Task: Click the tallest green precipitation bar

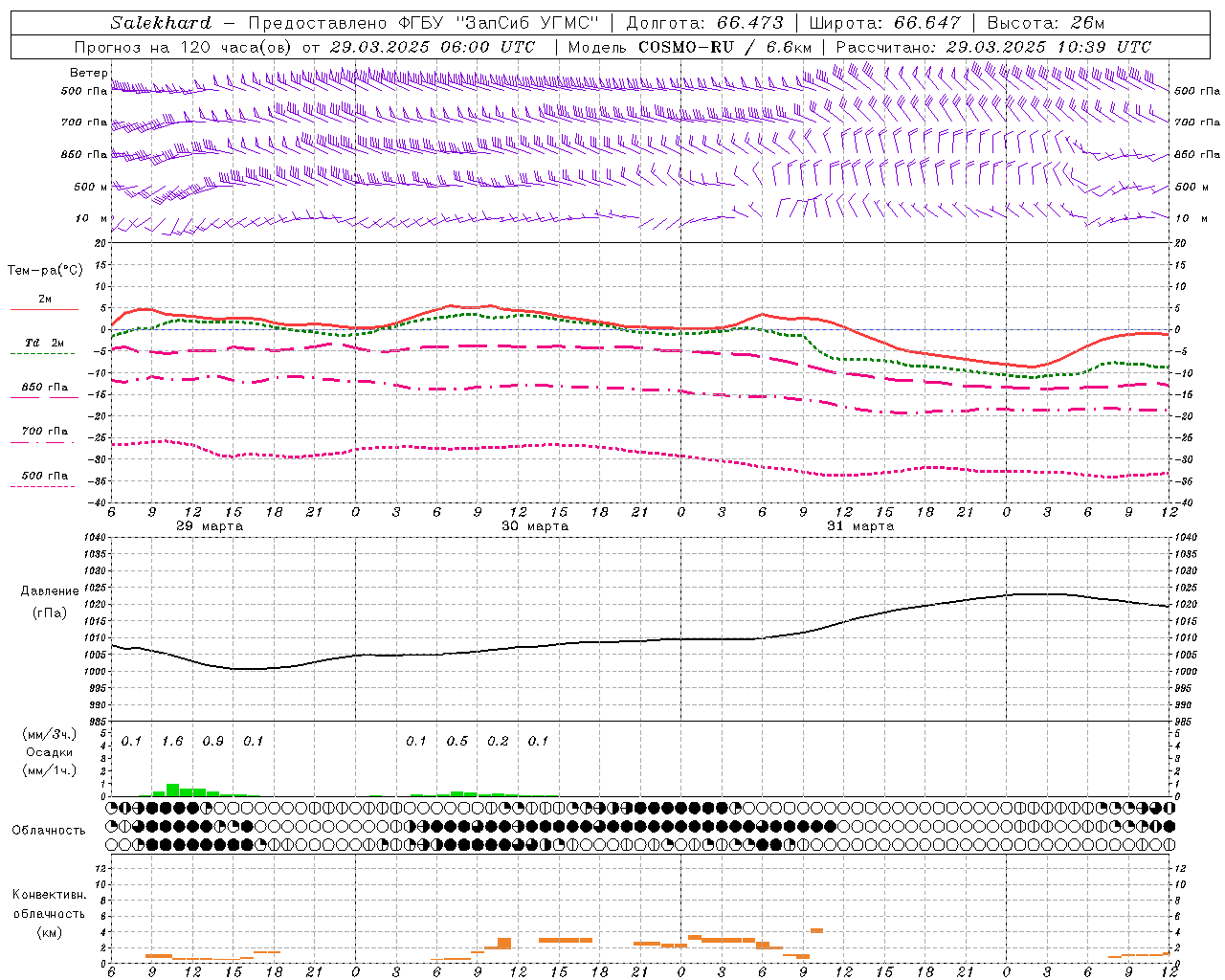Action: point(172,790)
